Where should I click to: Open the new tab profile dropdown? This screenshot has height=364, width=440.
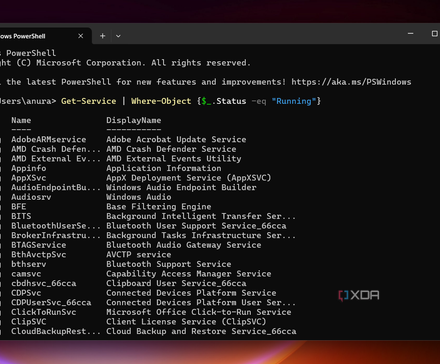[x=118, y=36]
